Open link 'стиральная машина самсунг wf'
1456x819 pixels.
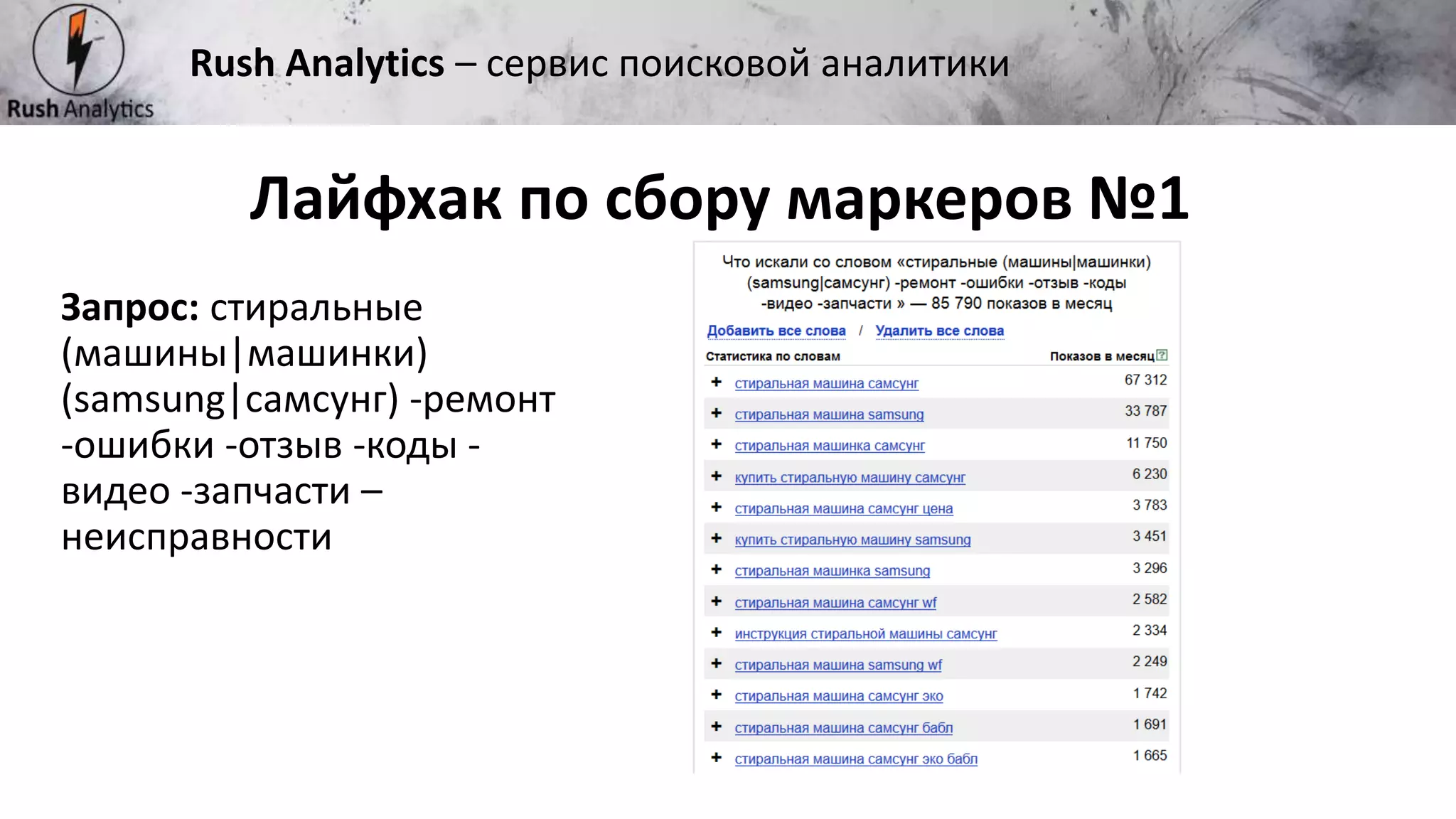click(835, 603)
